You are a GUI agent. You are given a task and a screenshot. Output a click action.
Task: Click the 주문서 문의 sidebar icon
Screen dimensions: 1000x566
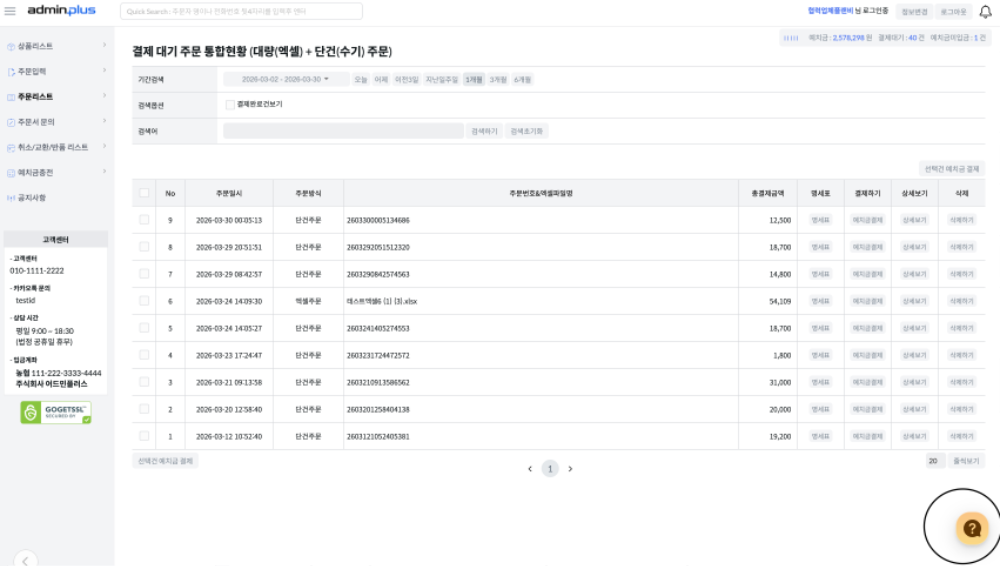[11, 123]
